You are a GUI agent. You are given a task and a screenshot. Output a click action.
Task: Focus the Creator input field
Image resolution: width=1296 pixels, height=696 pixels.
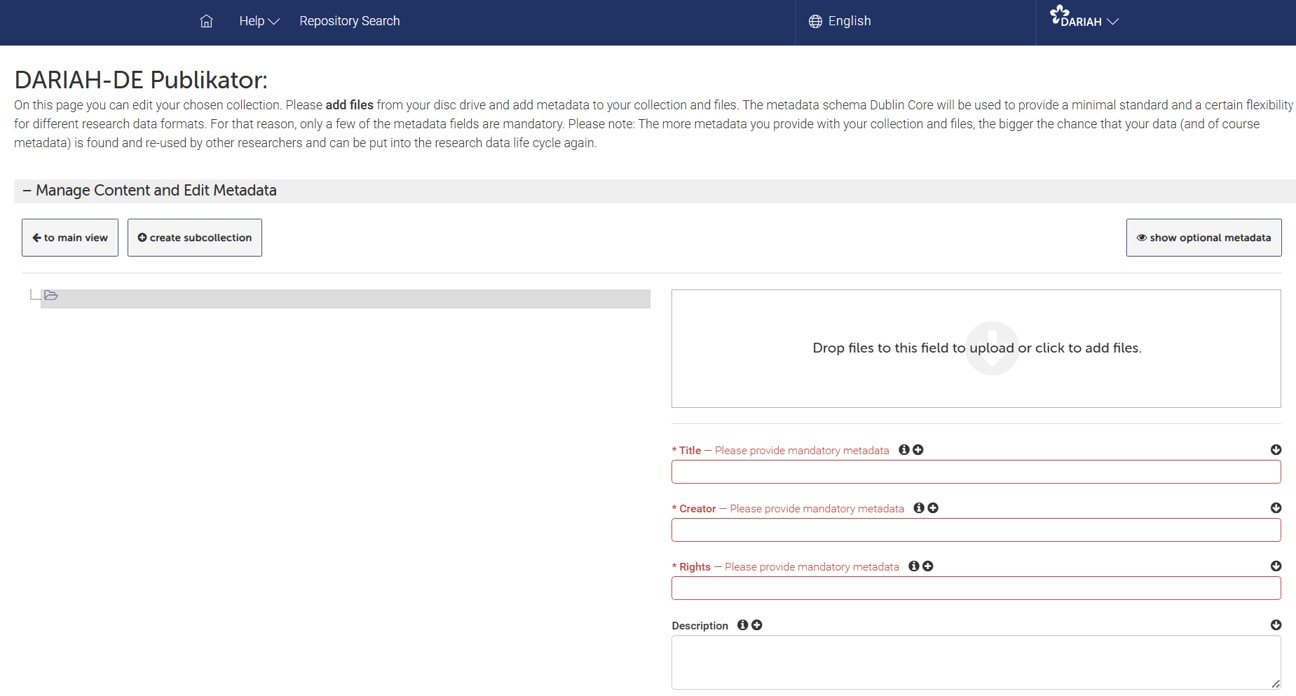(x=976, y=530)
